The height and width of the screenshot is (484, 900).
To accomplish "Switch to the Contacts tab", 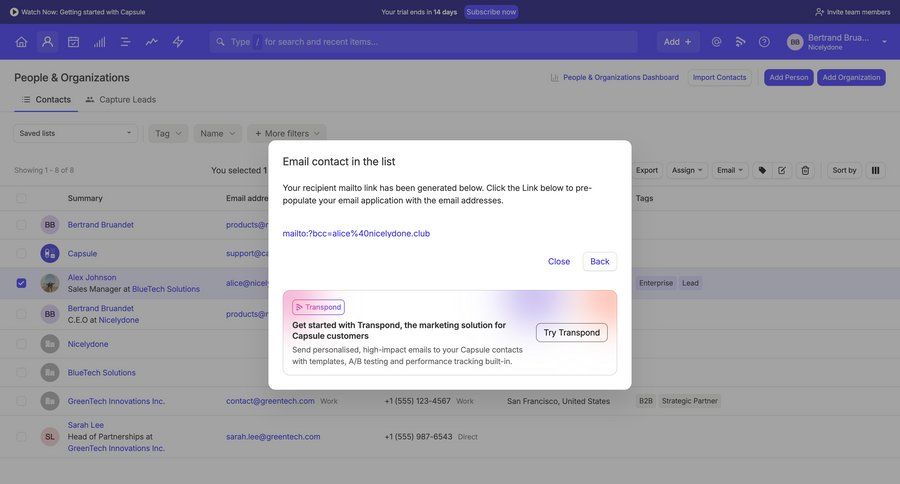I will [46, 99].
